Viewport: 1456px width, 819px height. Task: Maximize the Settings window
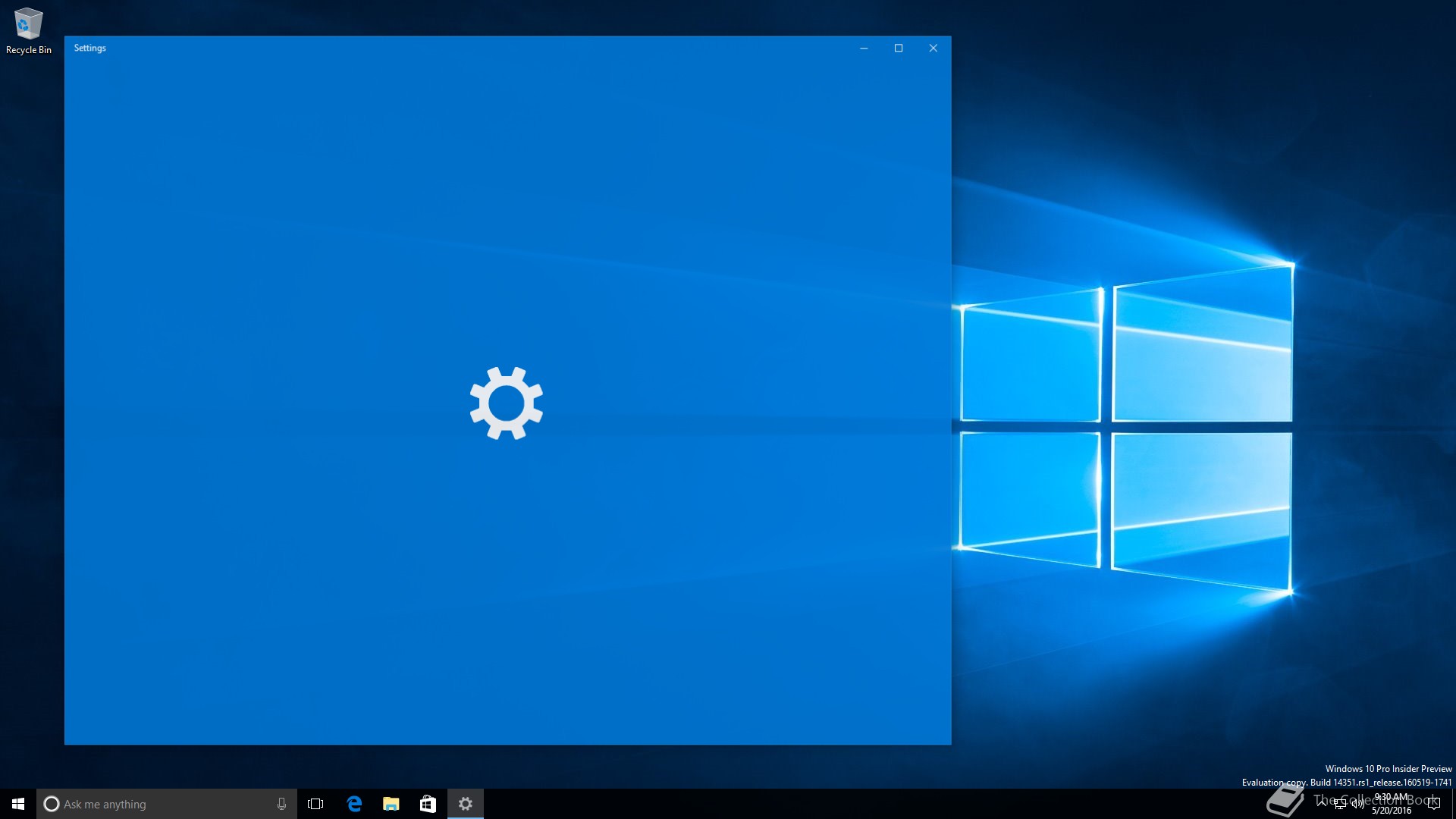pyautogui.click(x=899, y=49)
